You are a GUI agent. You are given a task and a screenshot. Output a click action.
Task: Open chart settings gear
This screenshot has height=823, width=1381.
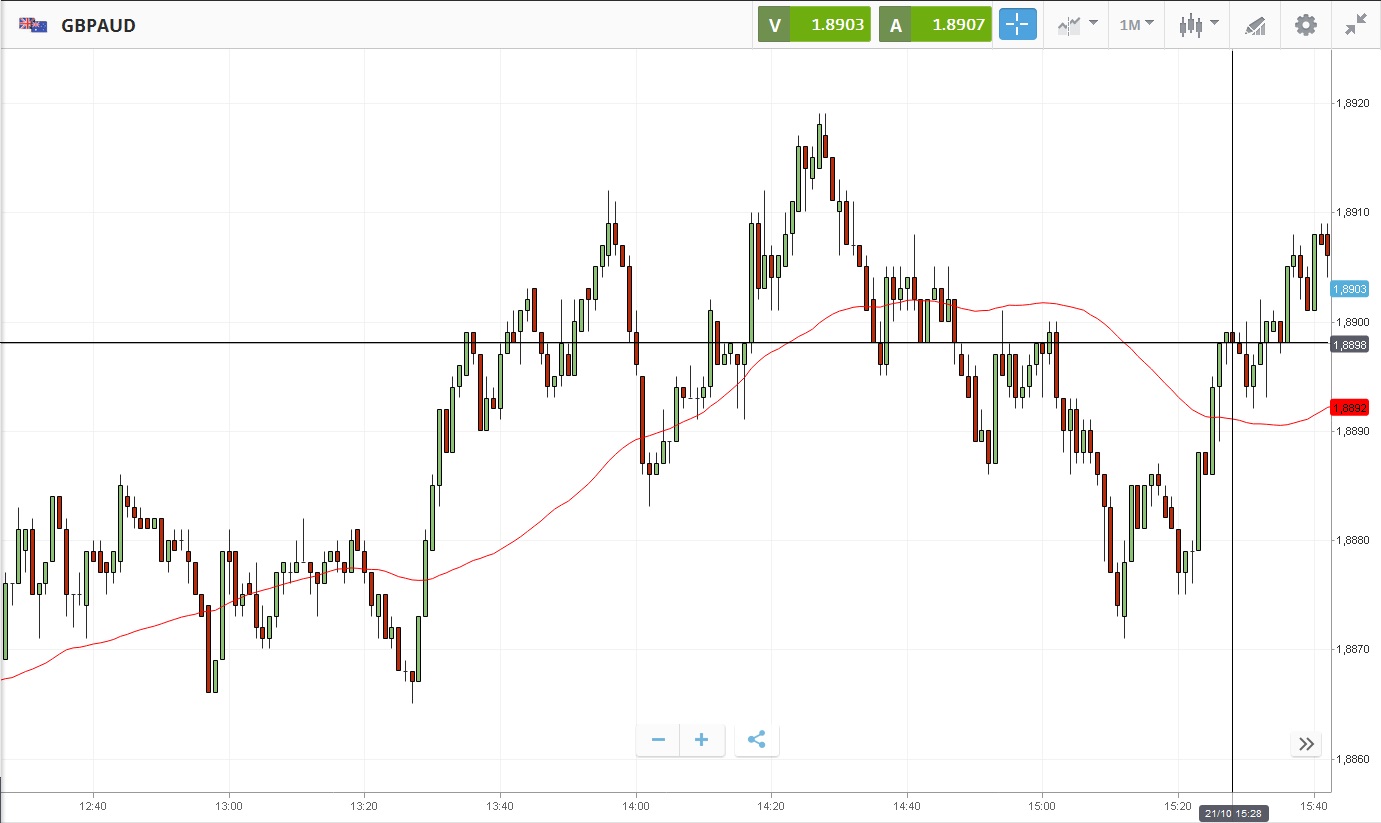point(1306,25)
